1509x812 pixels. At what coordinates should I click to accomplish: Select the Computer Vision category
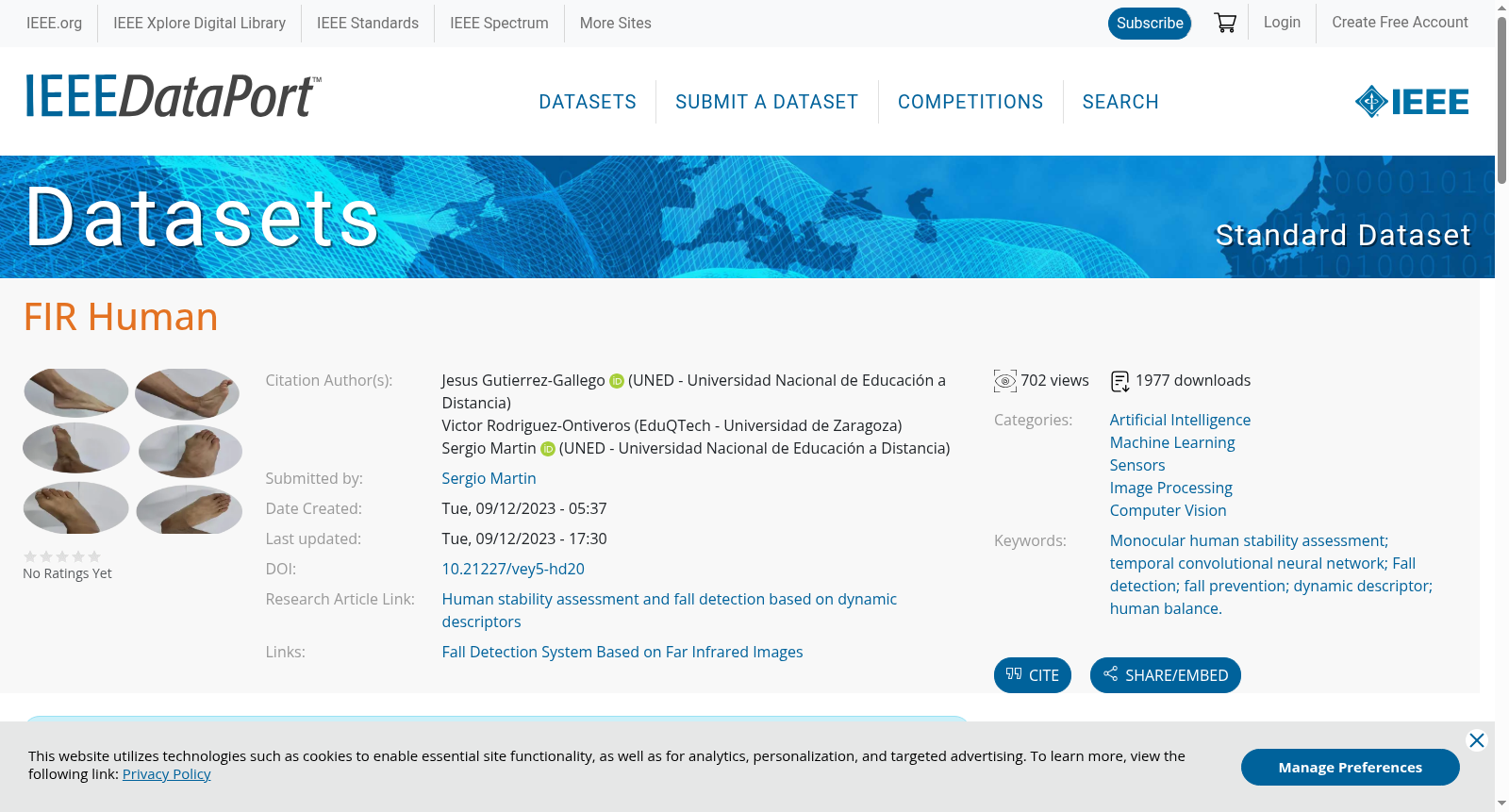pyautogui.click(x=1169, y=511)
